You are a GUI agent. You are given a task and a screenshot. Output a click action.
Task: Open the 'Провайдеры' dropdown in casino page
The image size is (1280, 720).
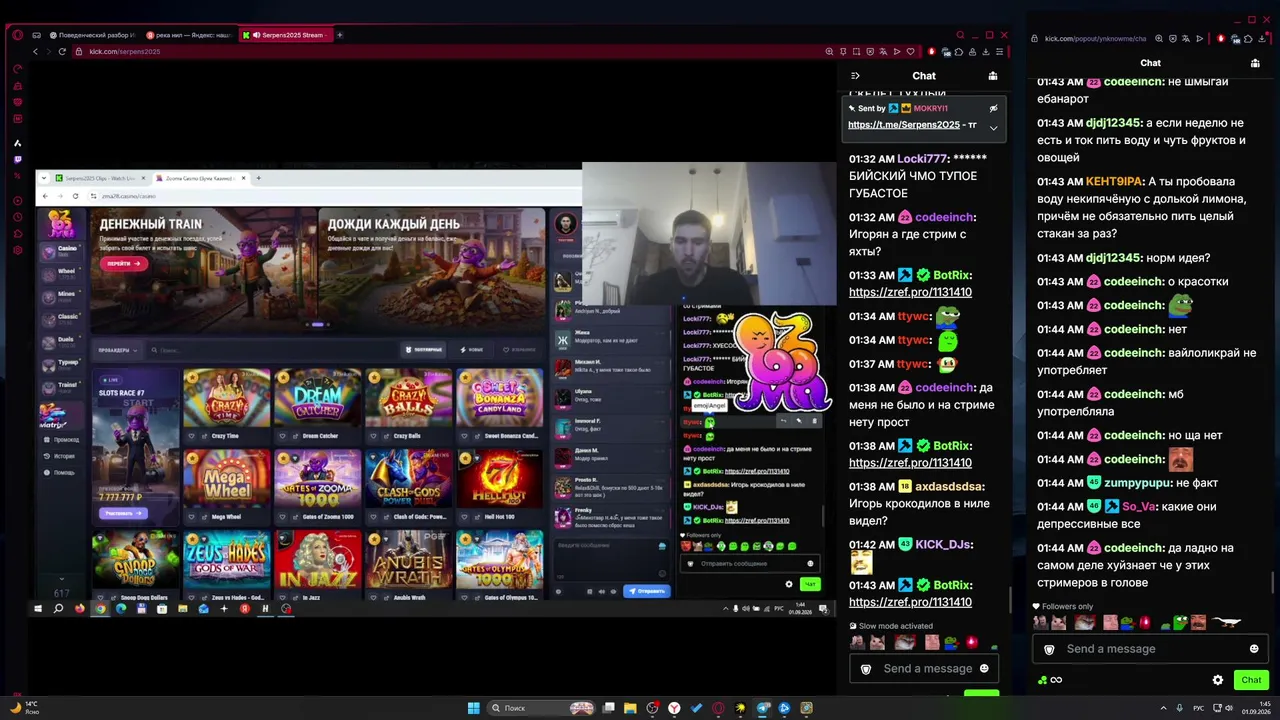click(118, 350)
